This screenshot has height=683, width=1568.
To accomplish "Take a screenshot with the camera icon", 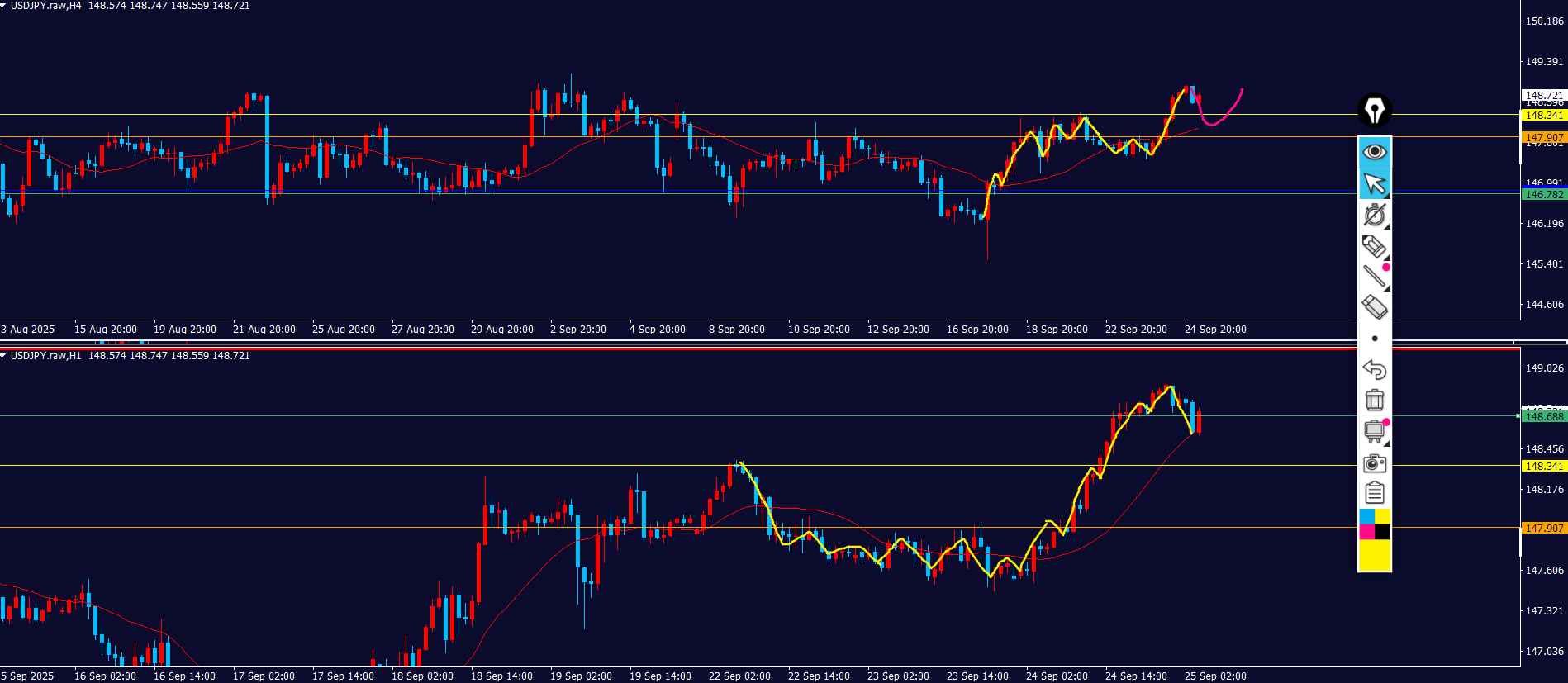I will [1375, 463].
